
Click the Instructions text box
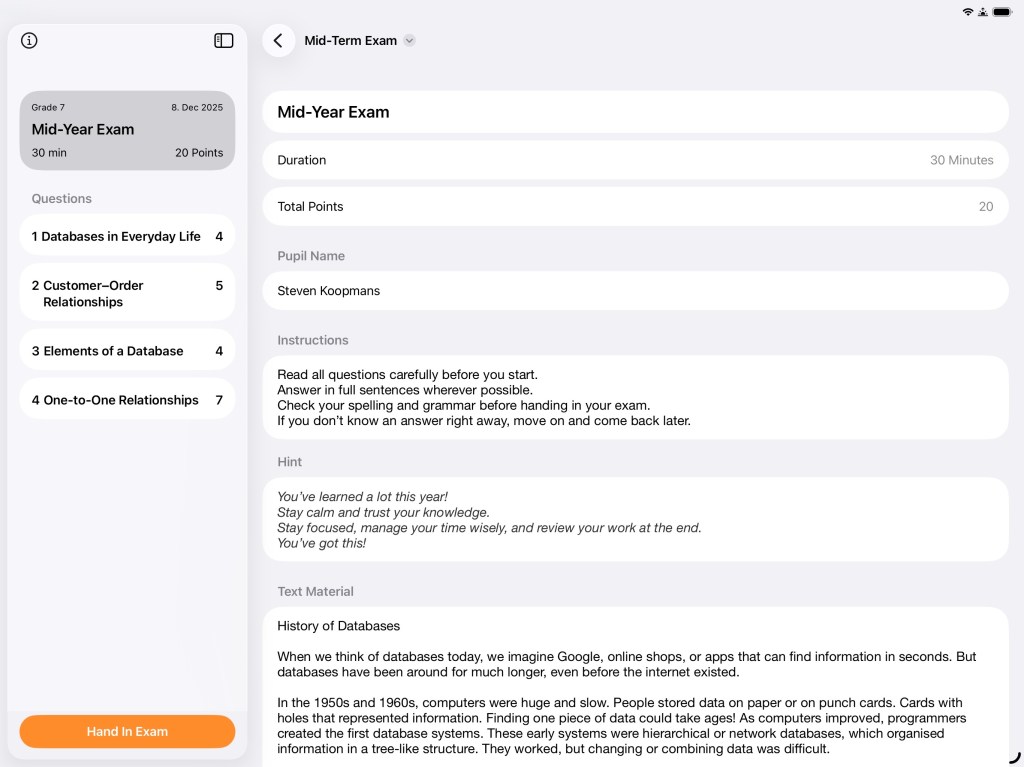(635, 397)
